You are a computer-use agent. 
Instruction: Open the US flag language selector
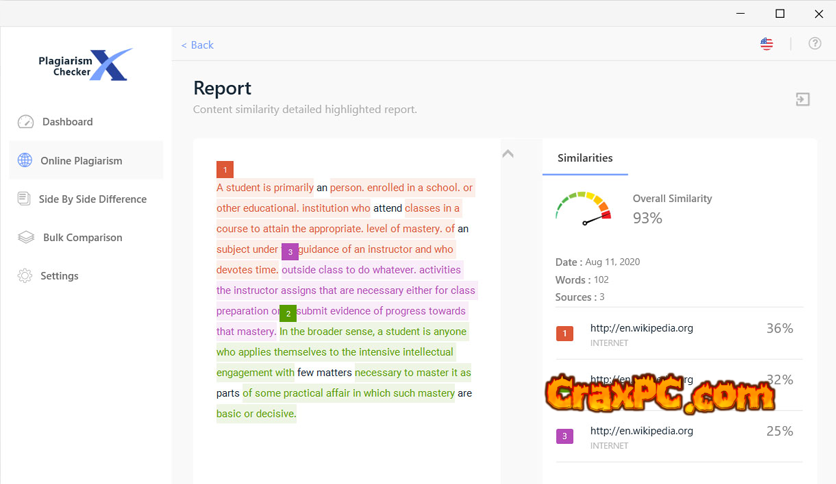pyautogui.click(x=767, y=44)
